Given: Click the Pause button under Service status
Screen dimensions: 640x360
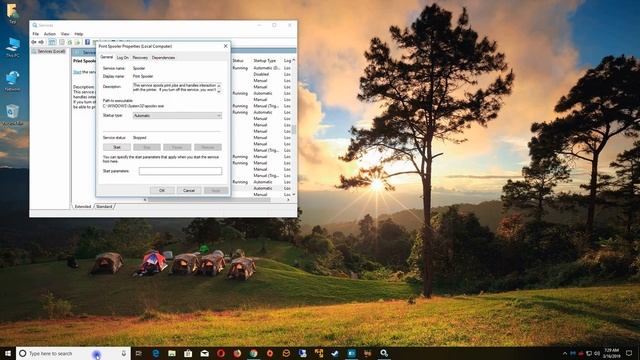Looking at the screenshot, I should 177,147.
